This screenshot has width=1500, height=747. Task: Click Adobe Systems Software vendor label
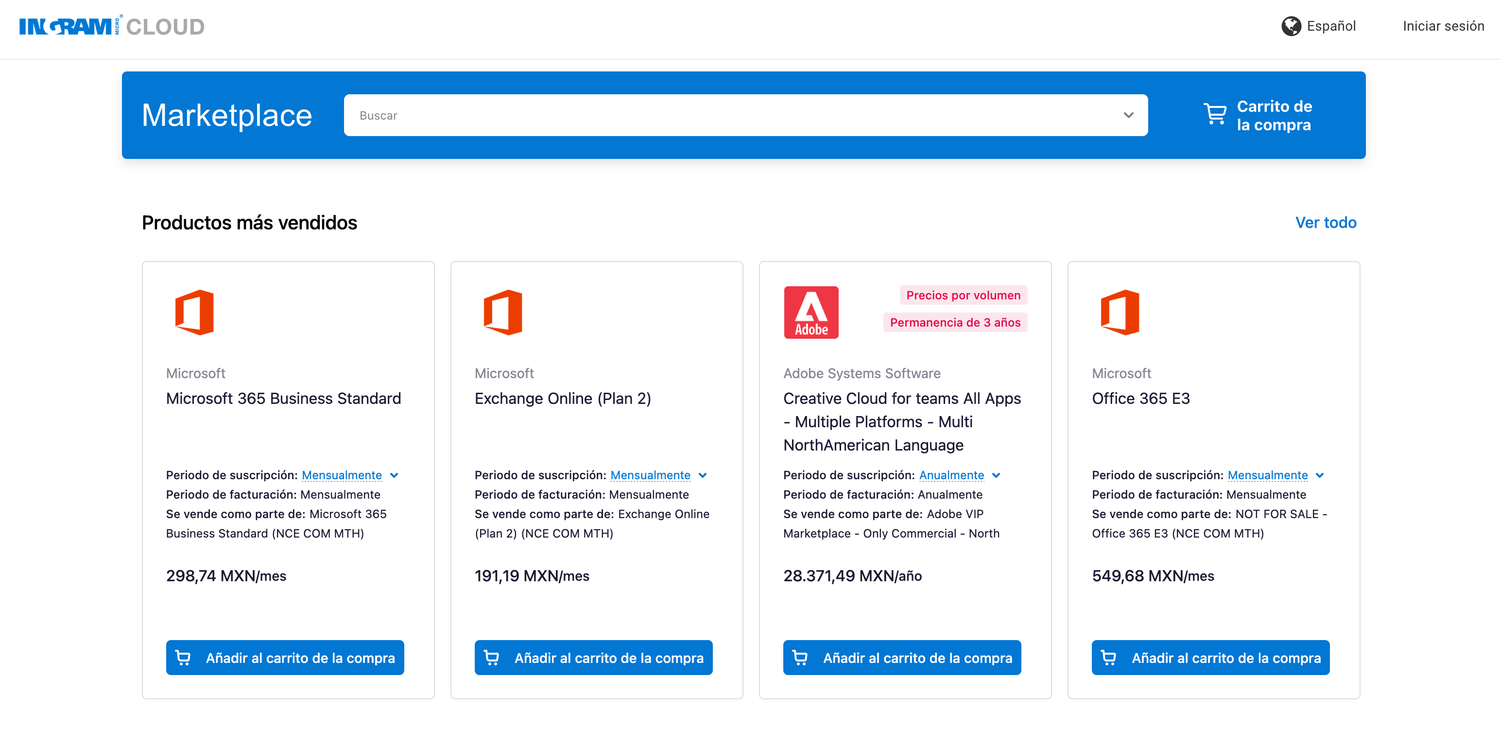coord(862,373)
